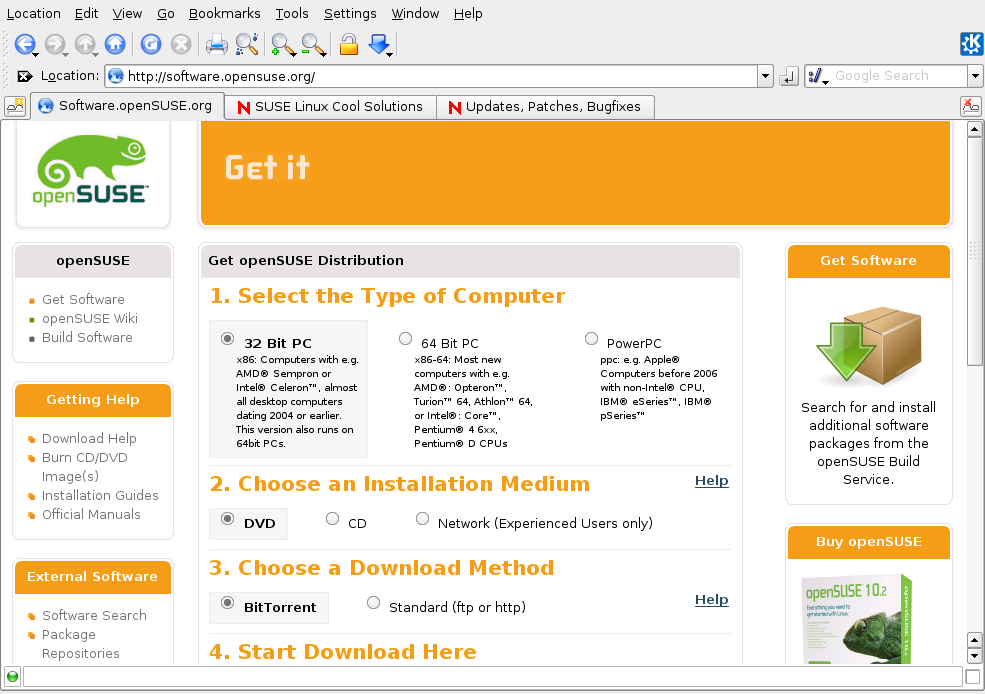Open the View menu

127,13
